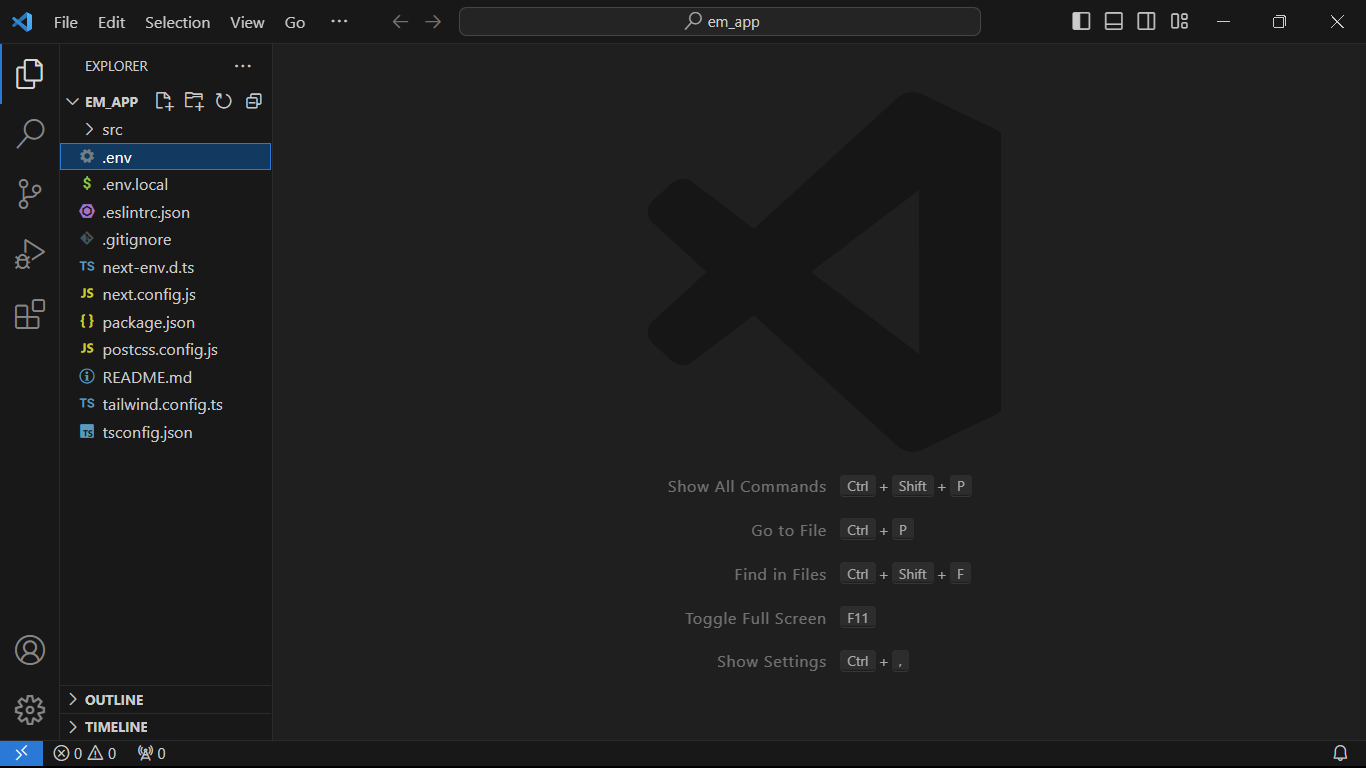Open the tailwind.config.ts file
Image resolution: width=1366 pixels, height=768 pixels.
click(165, 404)
